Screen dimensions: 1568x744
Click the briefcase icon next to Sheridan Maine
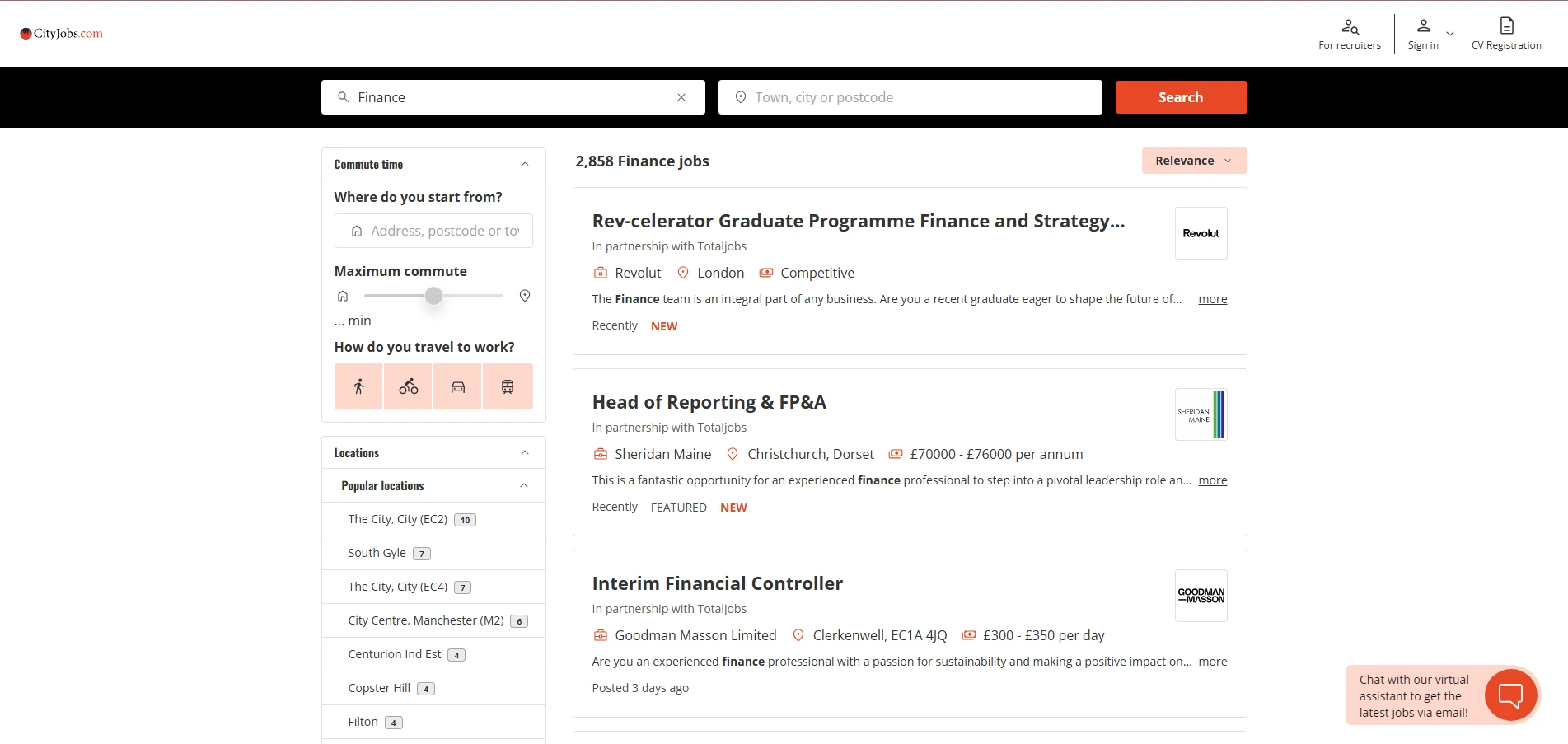coord(601,454)
